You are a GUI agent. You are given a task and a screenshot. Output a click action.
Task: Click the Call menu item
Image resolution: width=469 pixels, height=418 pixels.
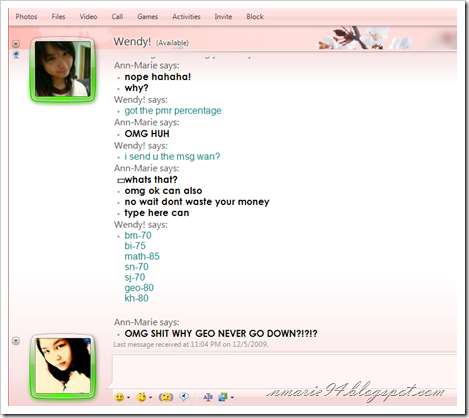coord(117,17)
